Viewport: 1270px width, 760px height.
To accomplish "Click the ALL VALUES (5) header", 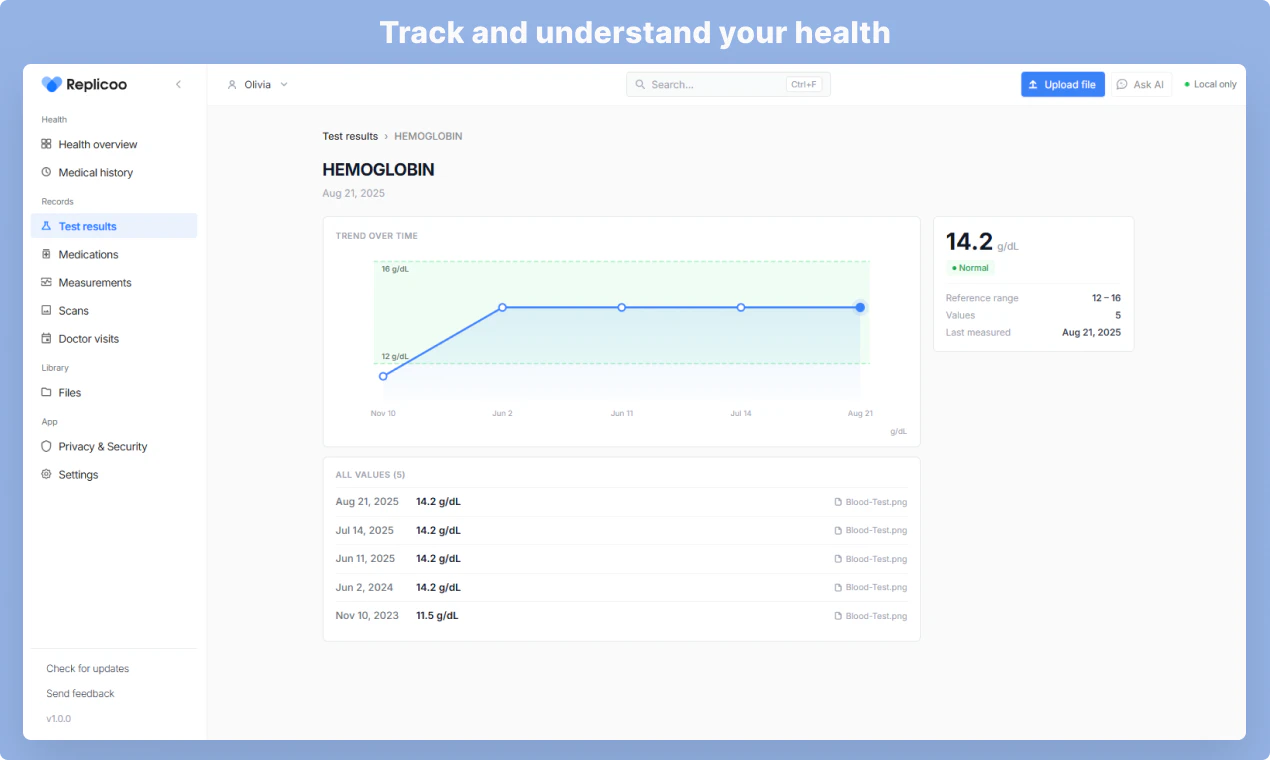I will [x=370, y=475].
